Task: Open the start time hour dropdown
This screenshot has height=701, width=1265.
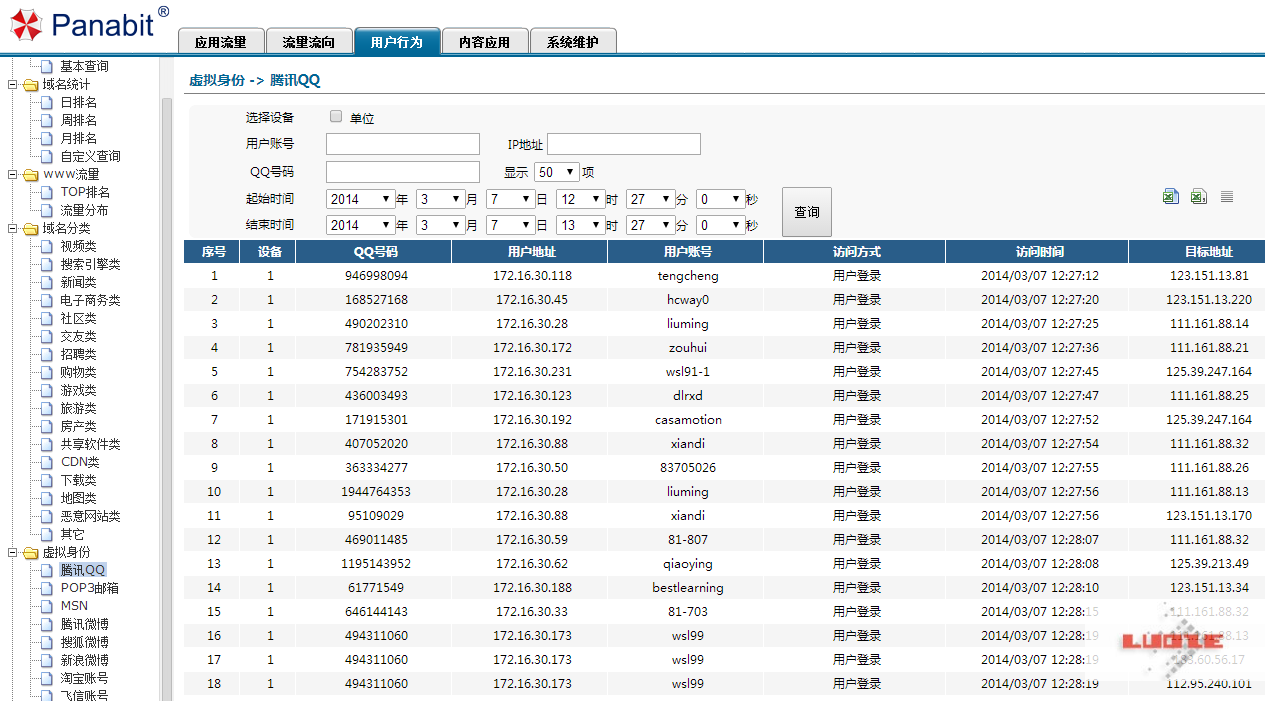Action: [x=580, y=199]
